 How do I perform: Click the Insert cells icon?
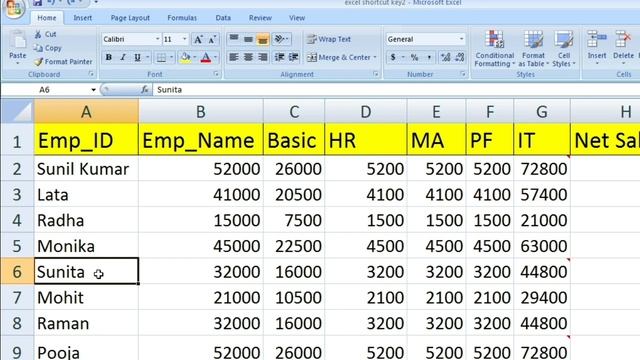[x=597, y=40]
